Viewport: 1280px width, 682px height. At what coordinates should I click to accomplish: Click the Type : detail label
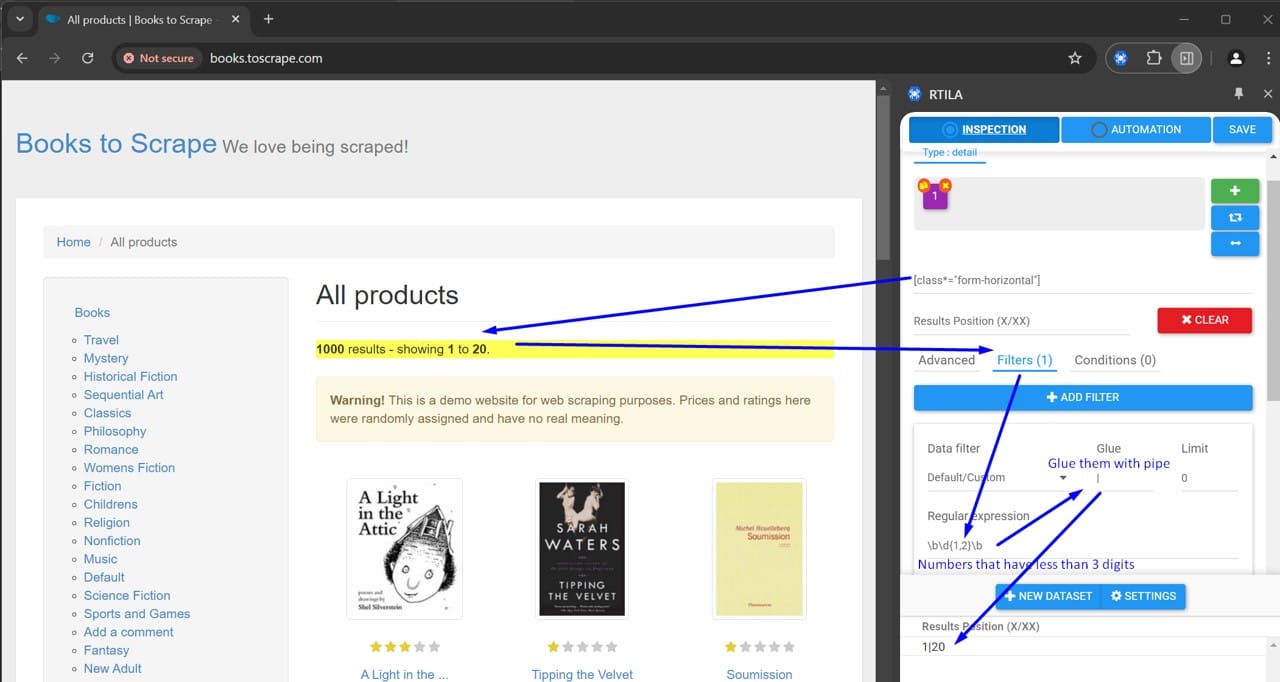click(x=949, y=153)
